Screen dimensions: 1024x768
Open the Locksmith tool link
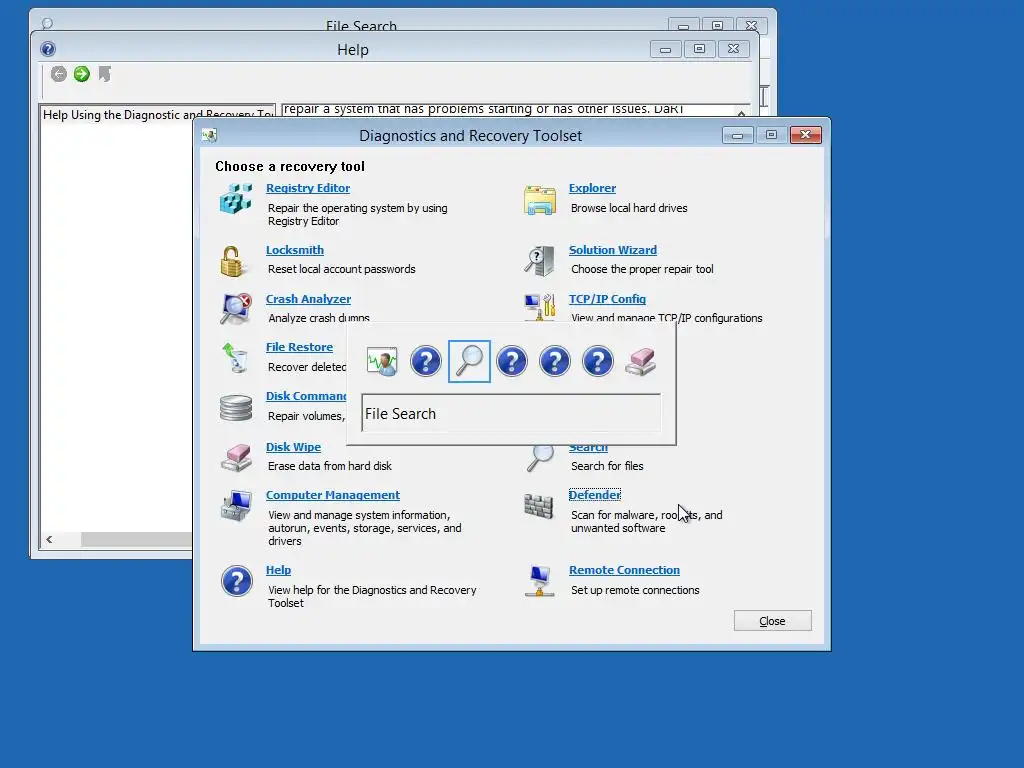pos(295,250)
